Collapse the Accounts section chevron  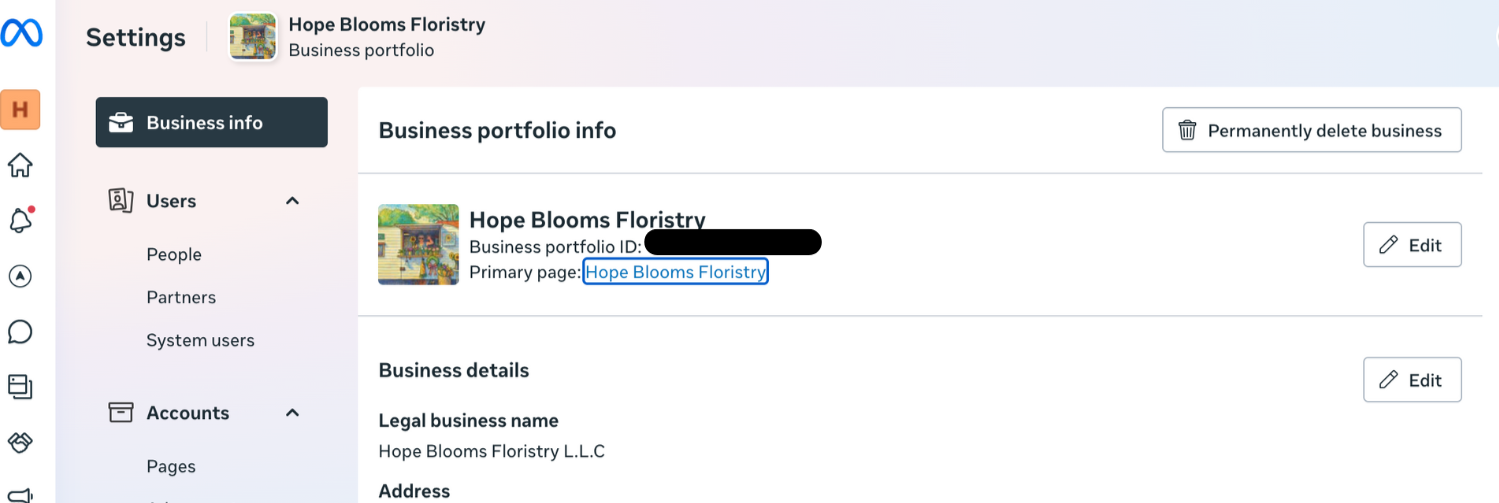(292, 413)
